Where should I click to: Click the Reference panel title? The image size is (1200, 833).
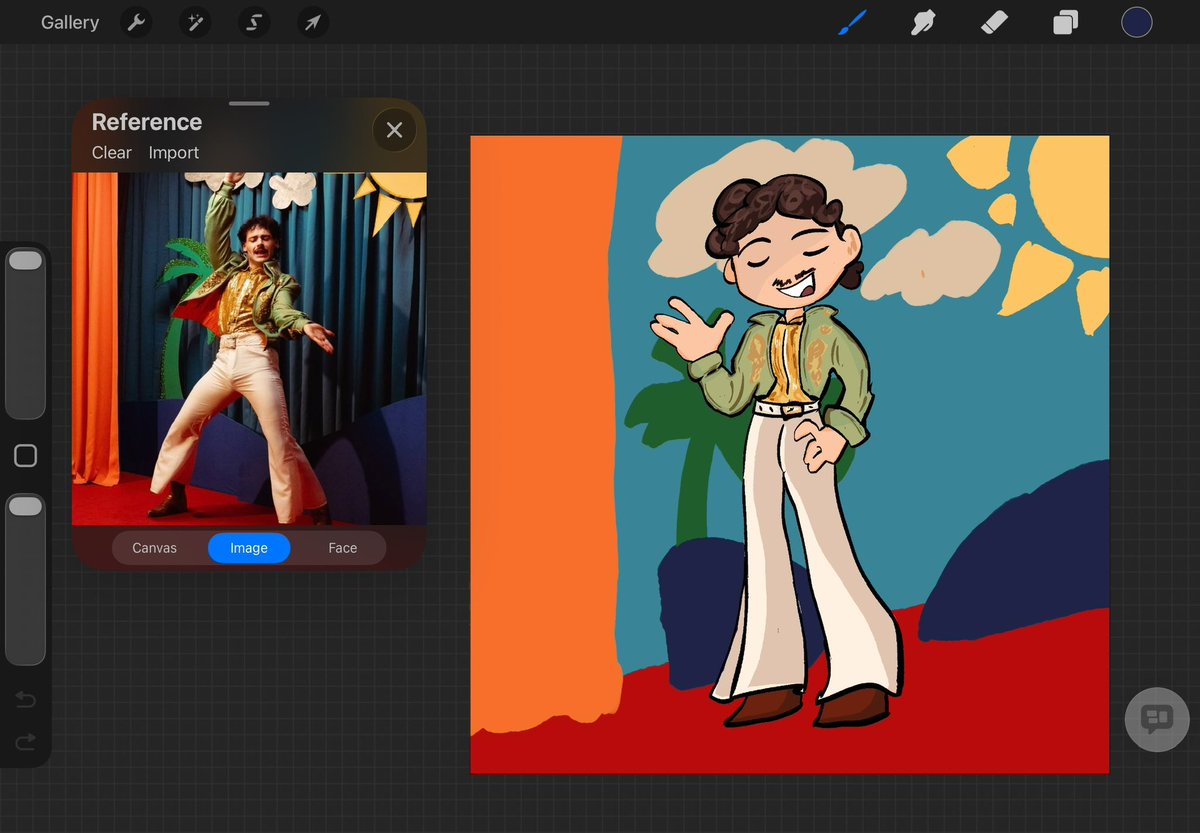147,122
